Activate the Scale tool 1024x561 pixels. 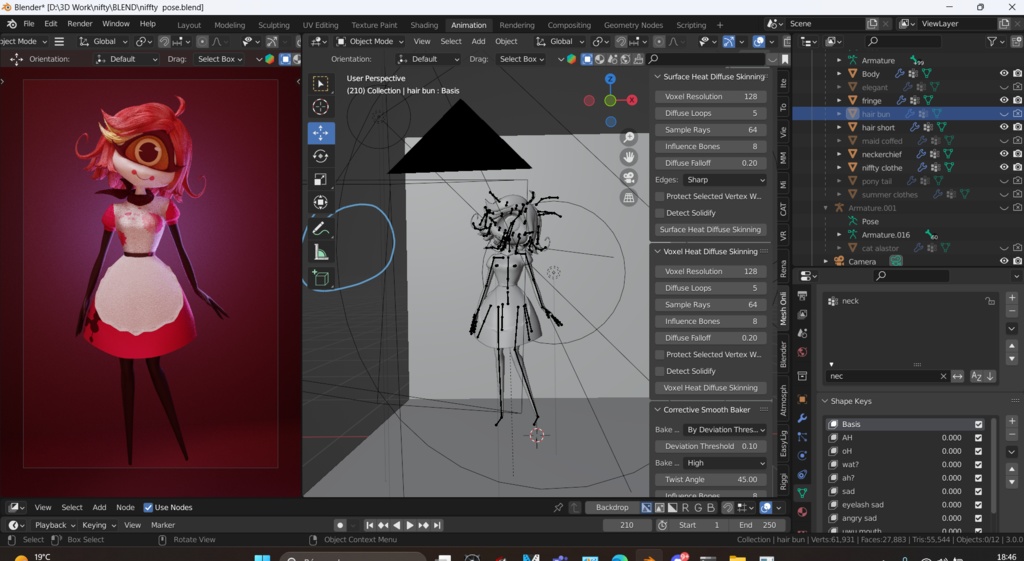(321, 180)
